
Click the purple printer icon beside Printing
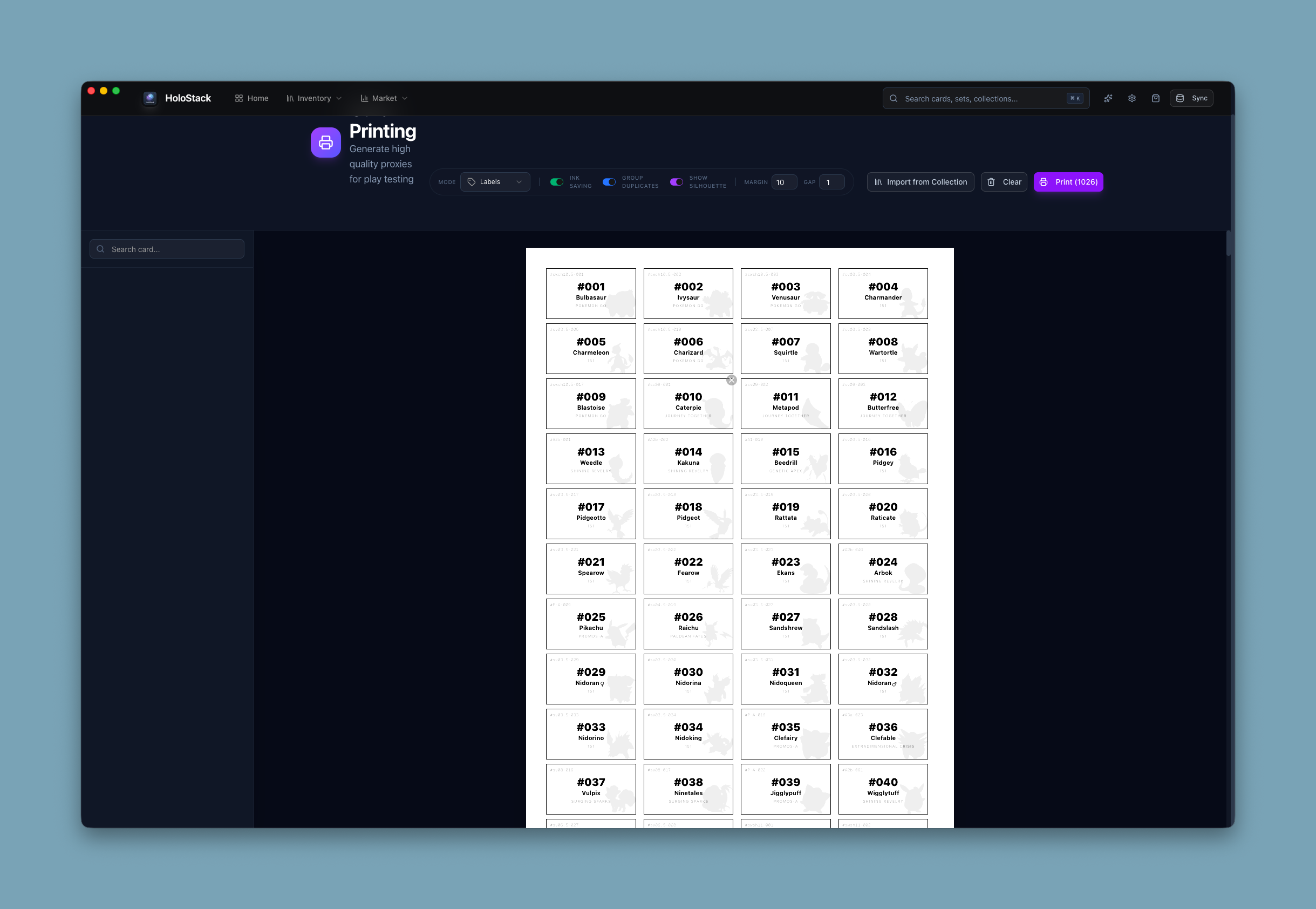[x=325, y=143]
